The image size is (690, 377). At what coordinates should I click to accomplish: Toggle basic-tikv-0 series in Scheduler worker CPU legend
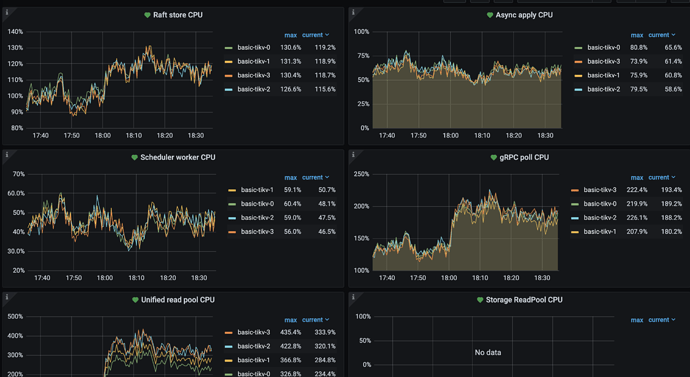click(x=257, y=204)
